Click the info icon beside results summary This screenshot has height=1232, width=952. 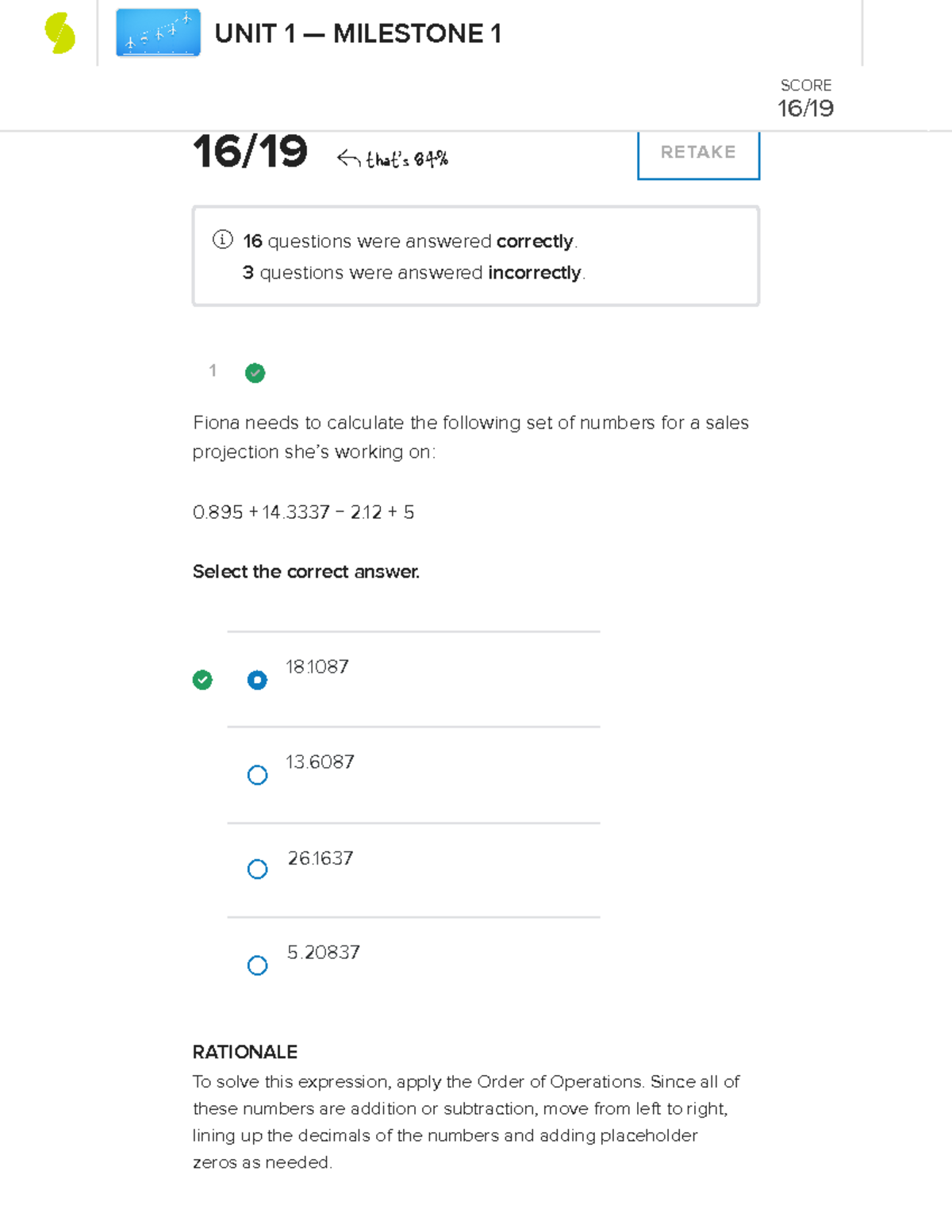[222, 240]
